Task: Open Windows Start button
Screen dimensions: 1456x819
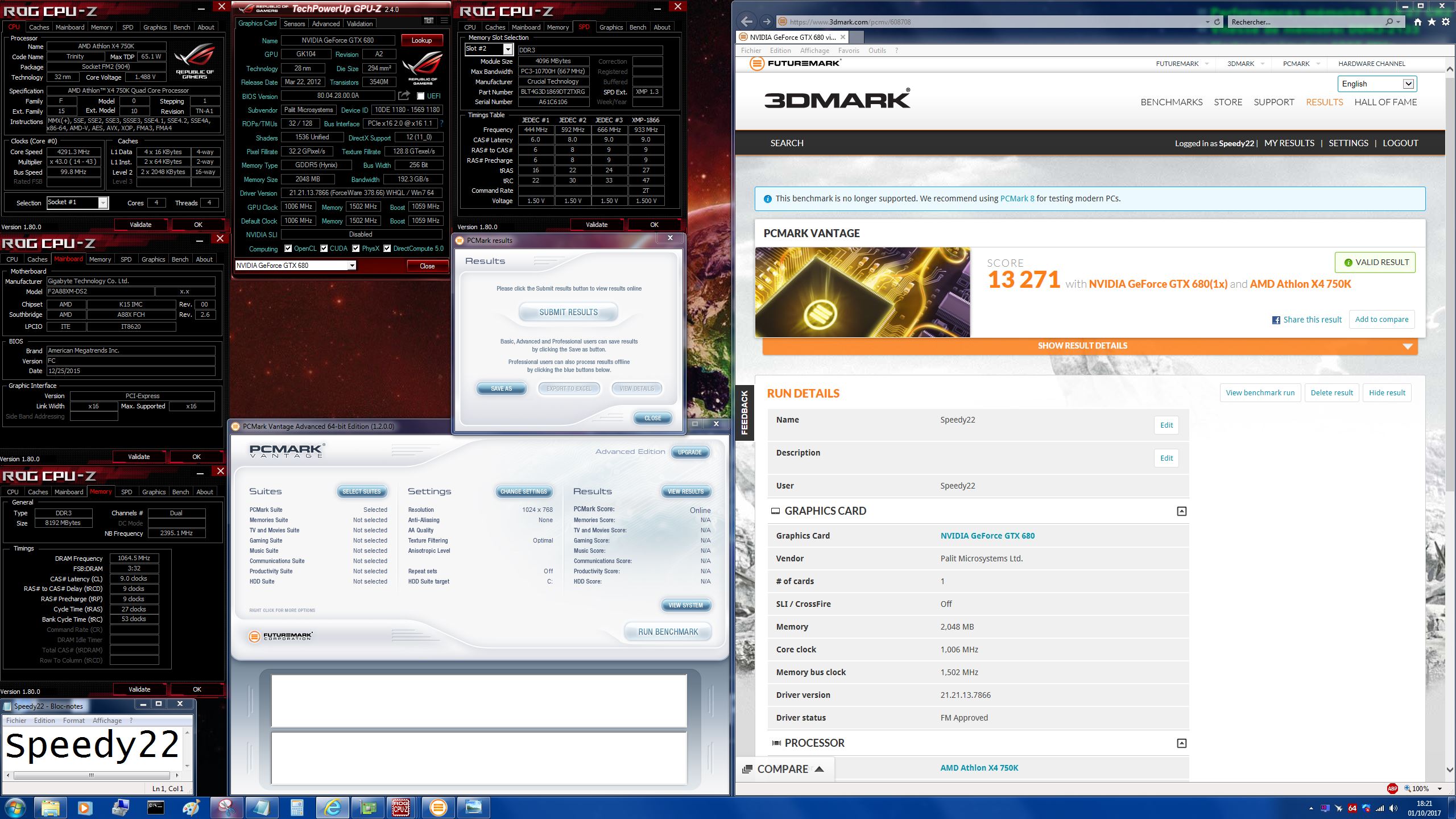Action: [15, 808]
